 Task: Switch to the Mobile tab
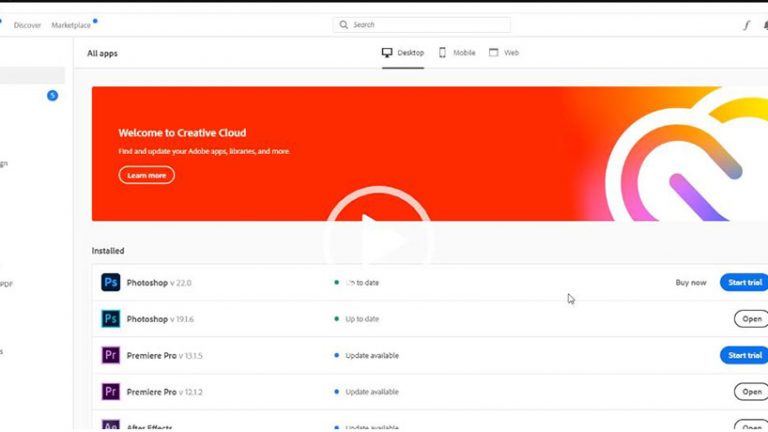[456, 52]
